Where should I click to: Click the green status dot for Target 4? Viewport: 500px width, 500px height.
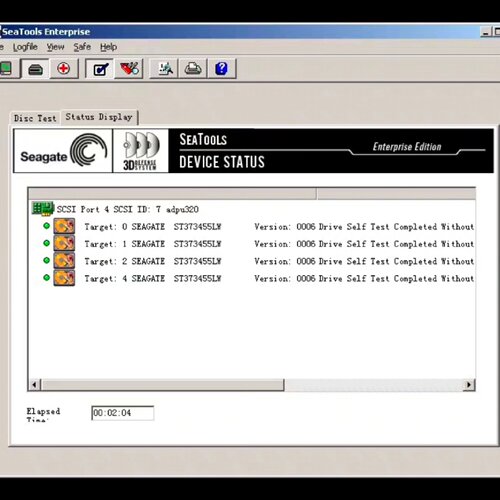tap(47, 277)
